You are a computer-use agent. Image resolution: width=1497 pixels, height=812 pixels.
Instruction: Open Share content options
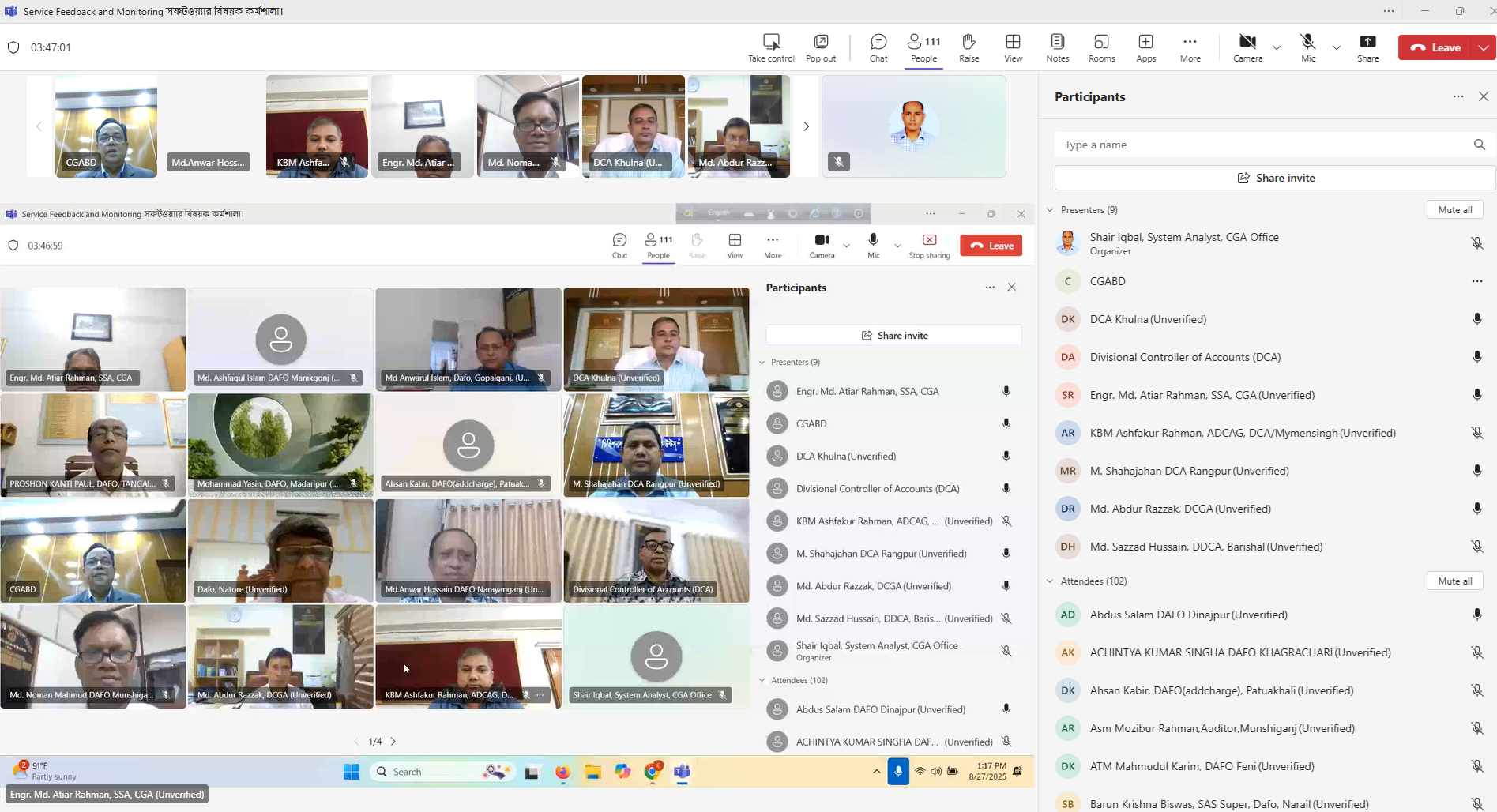pyautogui.click(x=1368, y=47)
